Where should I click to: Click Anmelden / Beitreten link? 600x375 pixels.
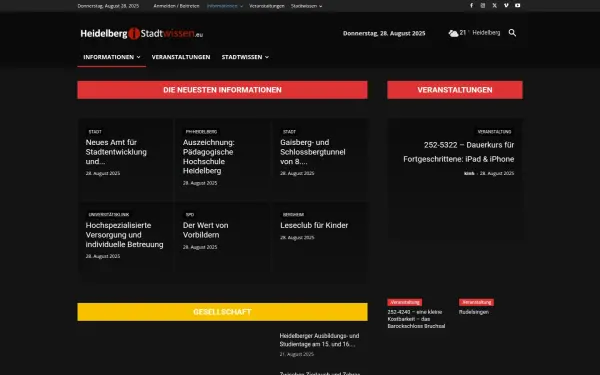point(176,6)
